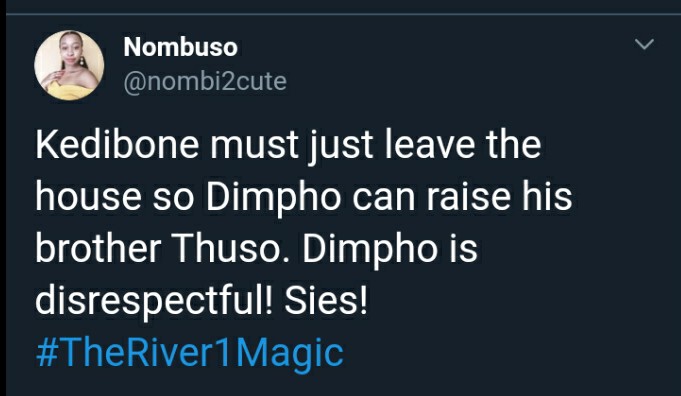Visit the Nombuso display name profile
The height and width of the screenshot is (396, 681).
tap(180, 47)
